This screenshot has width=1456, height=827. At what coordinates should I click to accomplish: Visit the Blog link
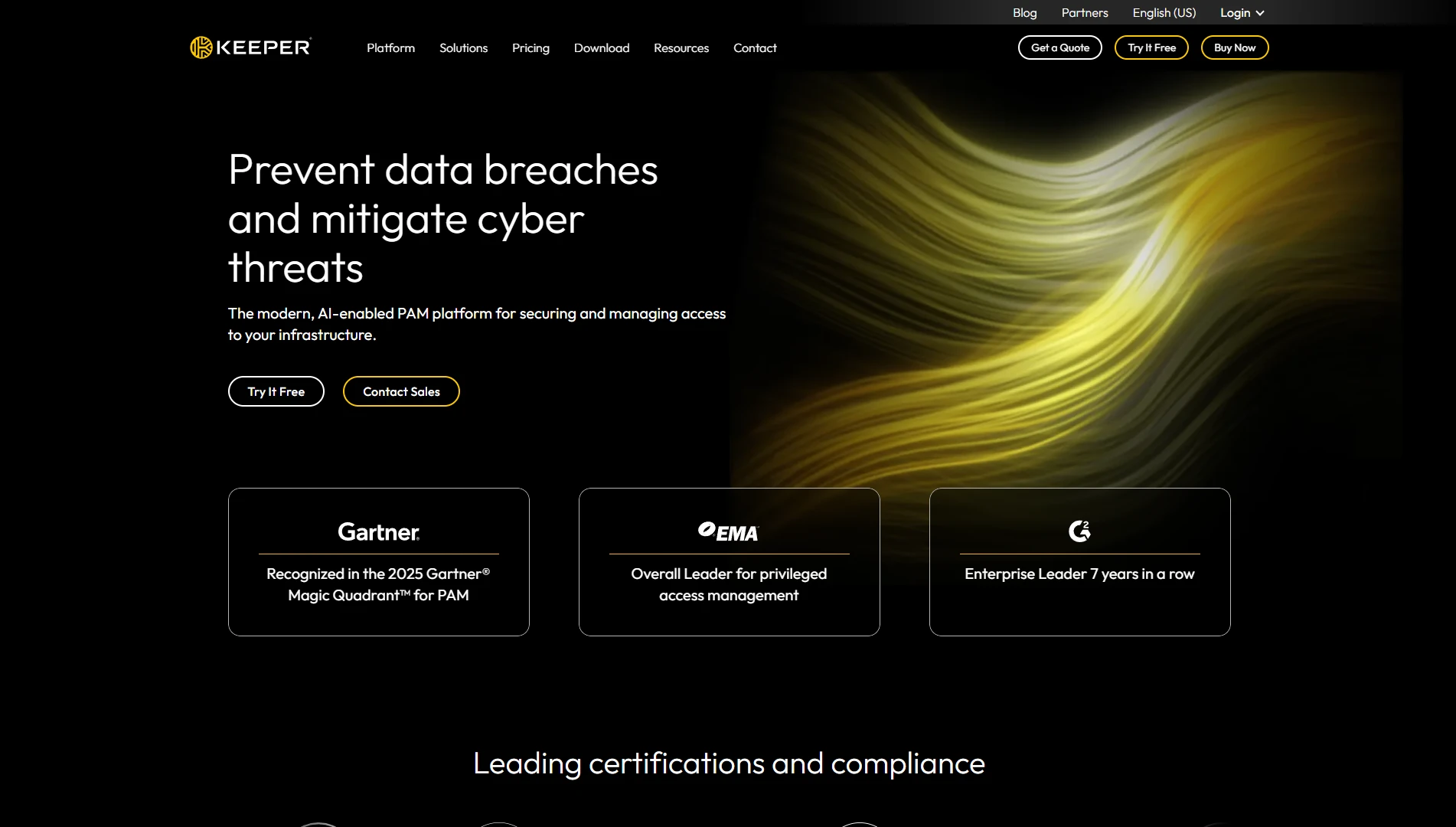1024,13
